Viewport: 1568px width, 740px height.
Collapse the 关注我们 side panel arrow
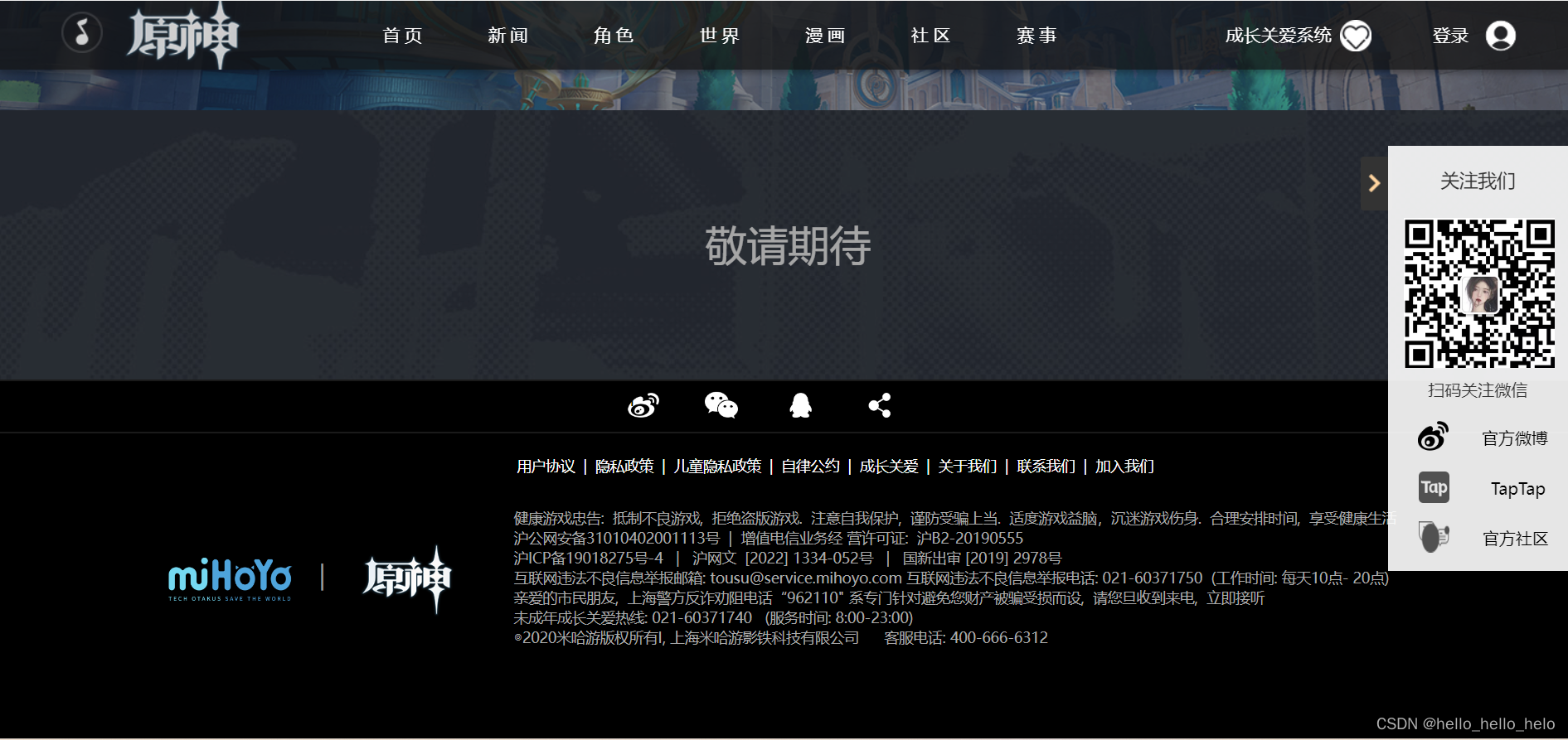1374,183
